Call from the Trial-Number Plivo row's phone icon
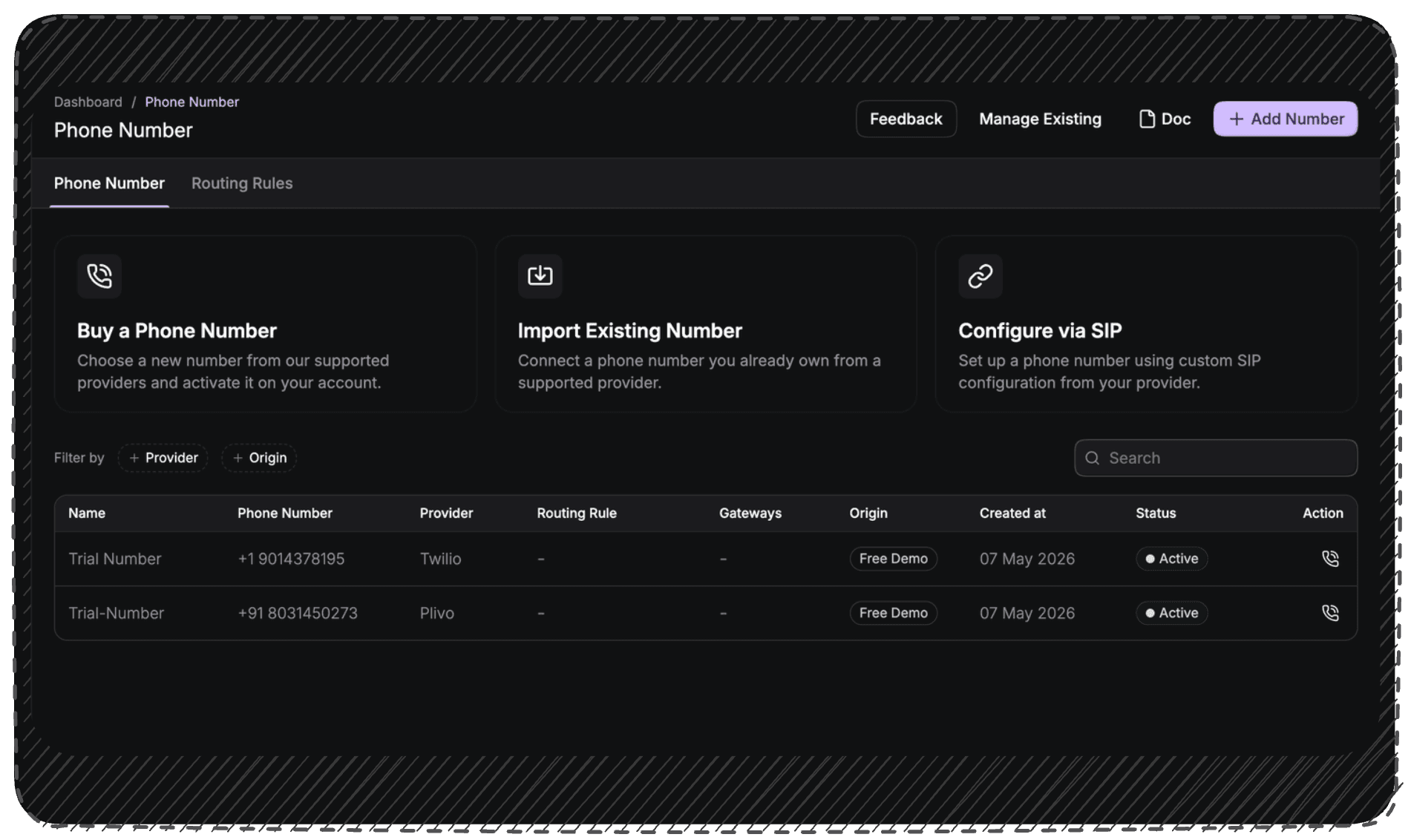Image resolution: width=1411 pixels, height=840 pixels. pyautogui.click(x=1330, y=613)
